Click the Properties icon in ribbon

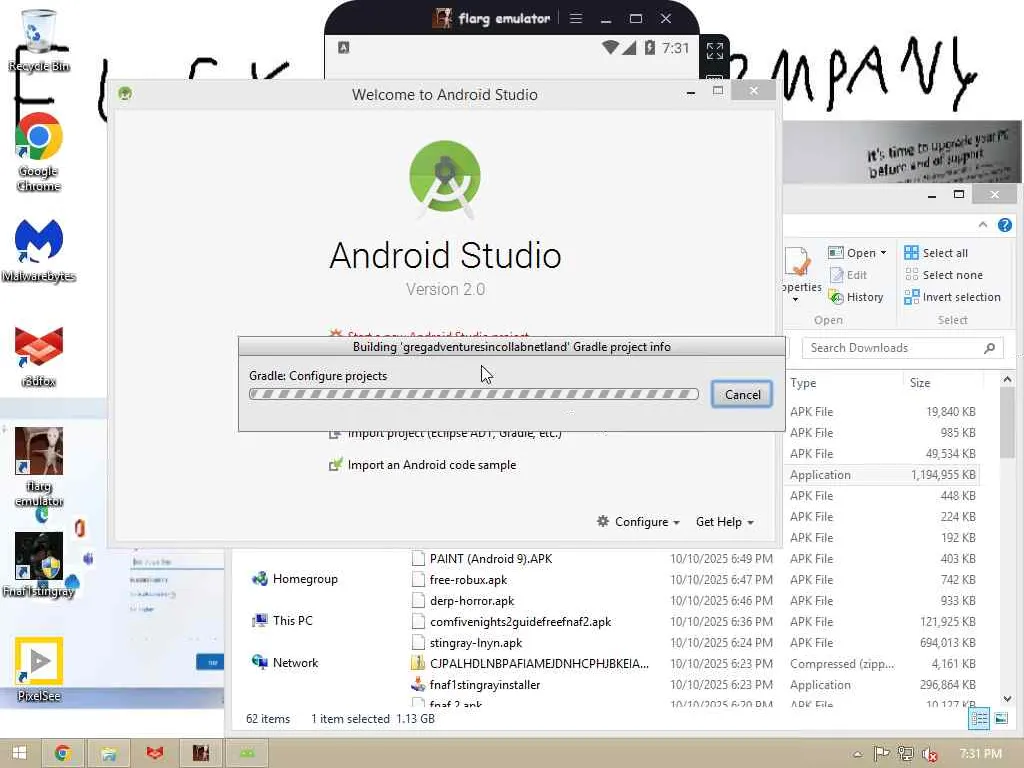pos(799,263)
